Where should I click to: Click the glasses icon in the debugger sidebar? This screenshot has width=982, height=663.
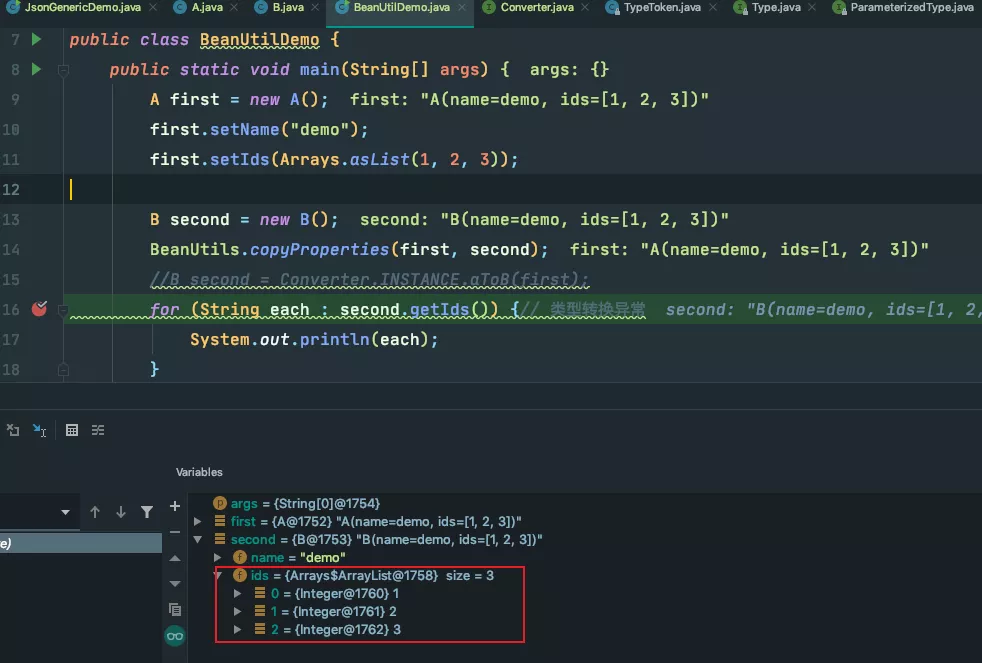pos(175,635)
